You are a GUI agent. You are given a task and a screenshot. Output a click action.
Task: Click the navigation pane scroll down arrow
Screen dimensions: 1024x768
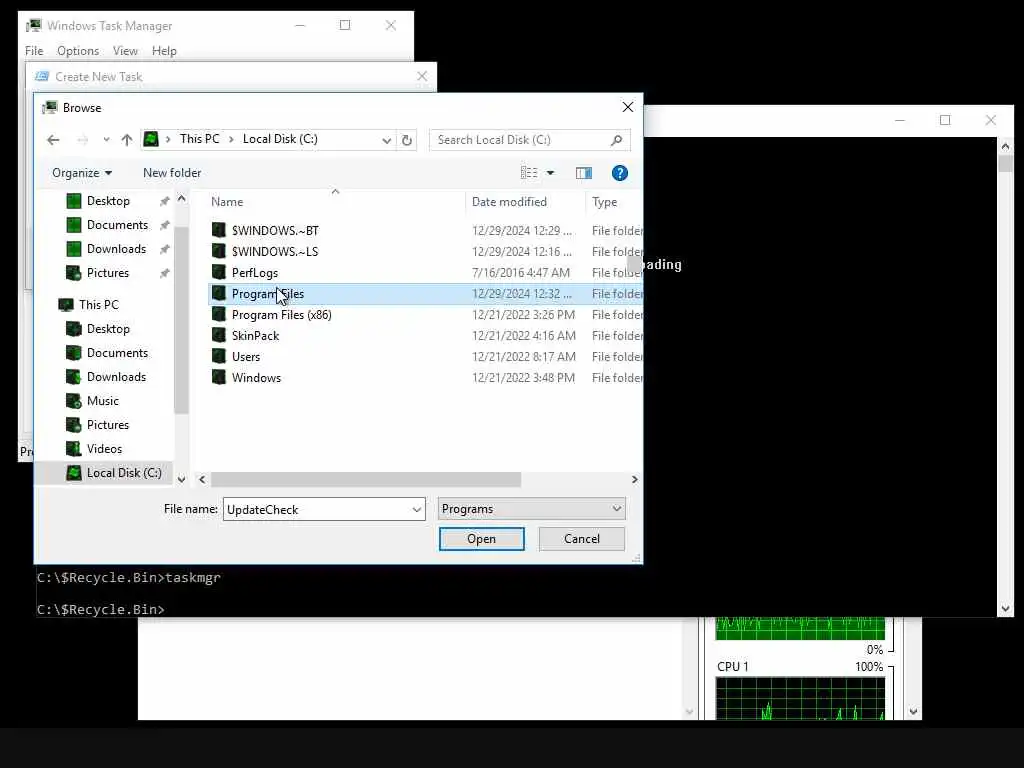[x=182, y=479]
